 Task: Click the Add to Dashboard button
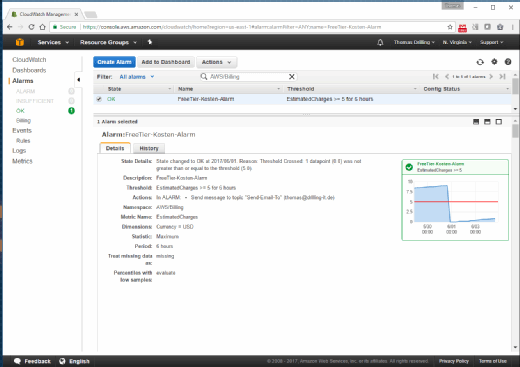tap(166, 62)
